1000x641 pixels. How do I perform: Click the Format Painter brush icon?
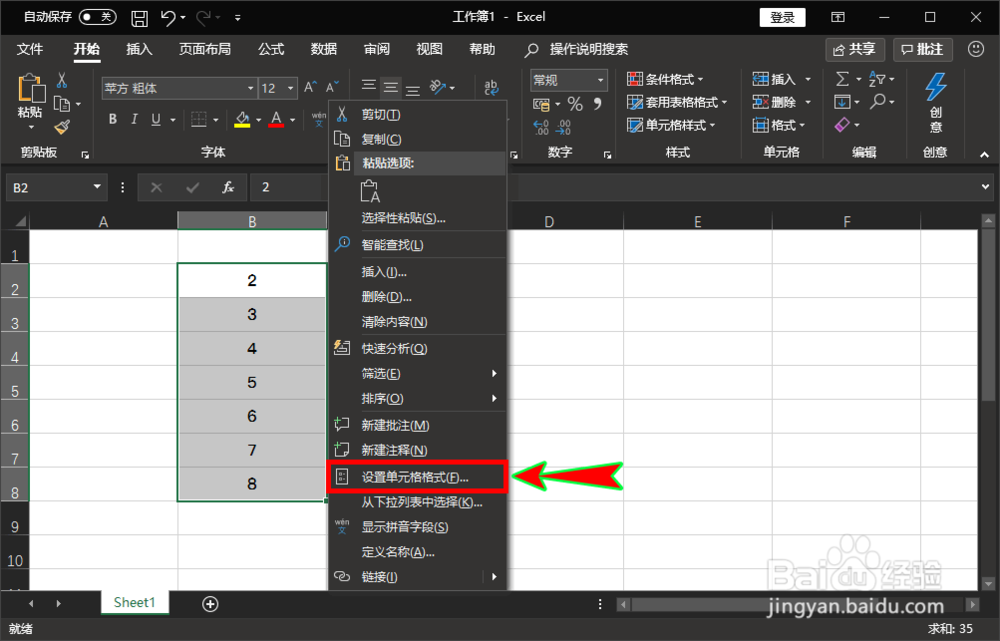(x=62, y=128)
